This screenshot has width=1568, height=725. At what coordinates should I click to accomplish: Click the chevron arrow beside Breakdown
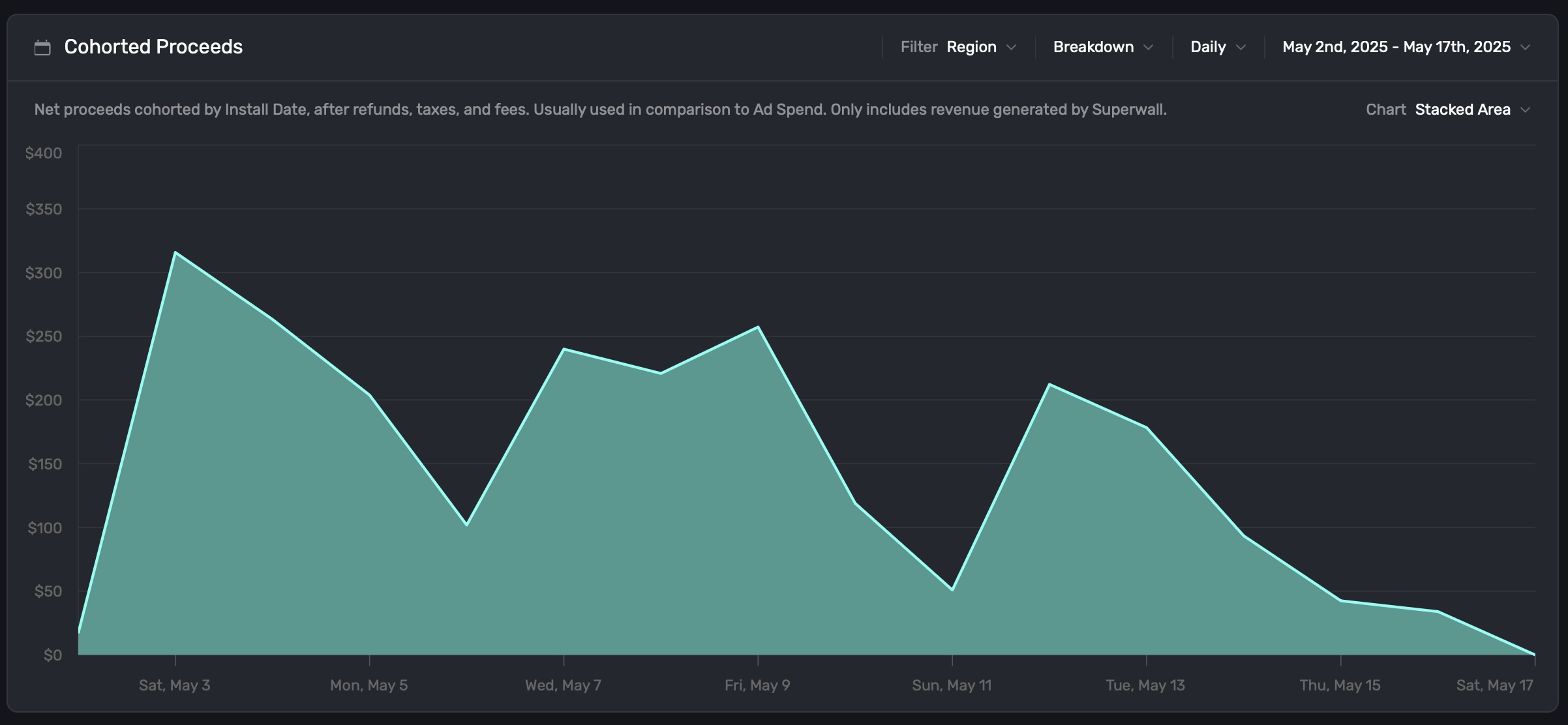click(x=1149, y=48)
